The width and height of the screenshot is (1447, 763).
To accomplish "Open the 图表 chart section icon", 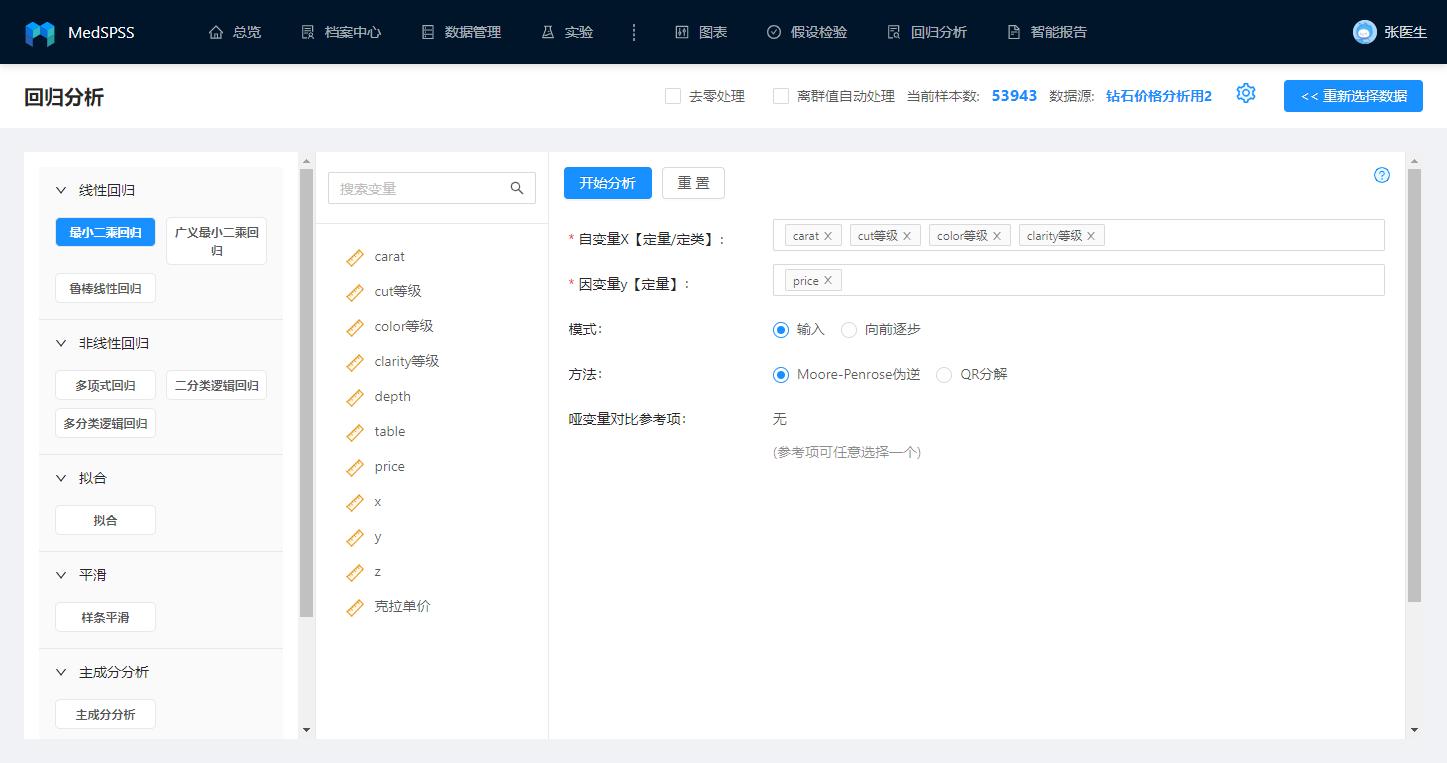I will click(684, 31).
